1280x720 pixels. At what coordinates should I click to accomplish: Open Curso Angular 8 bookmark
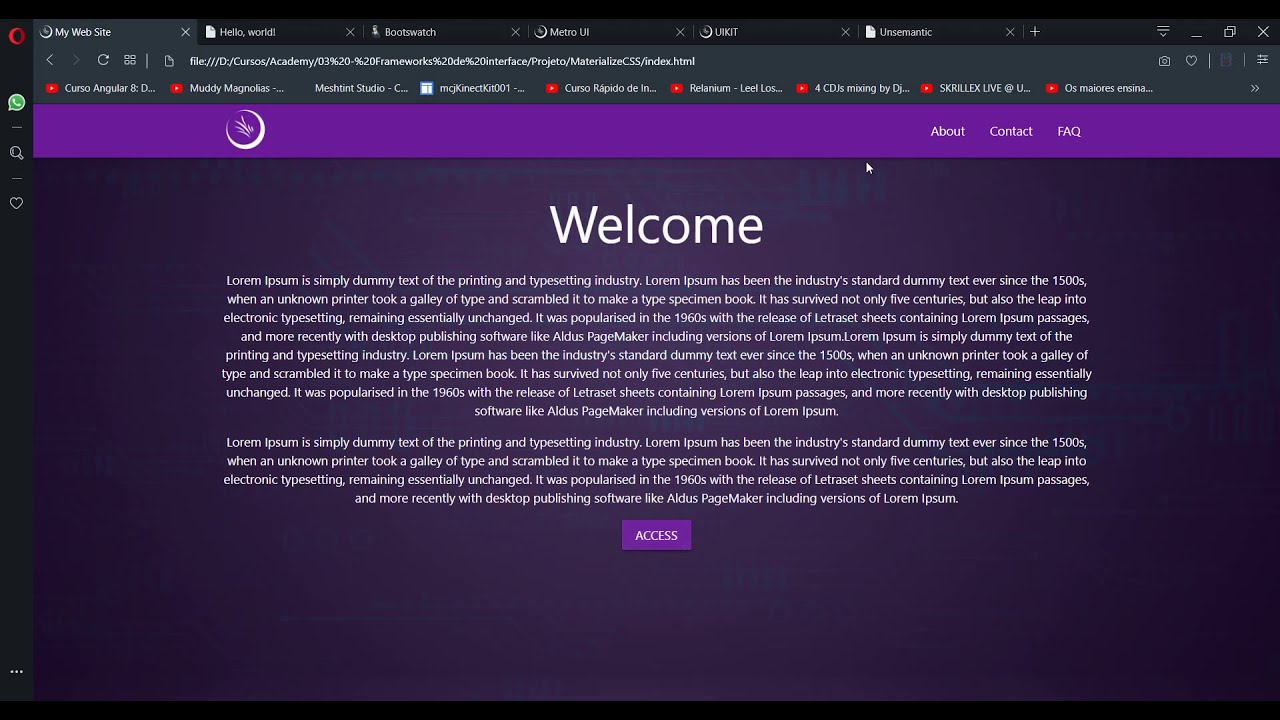click(101, 88)
